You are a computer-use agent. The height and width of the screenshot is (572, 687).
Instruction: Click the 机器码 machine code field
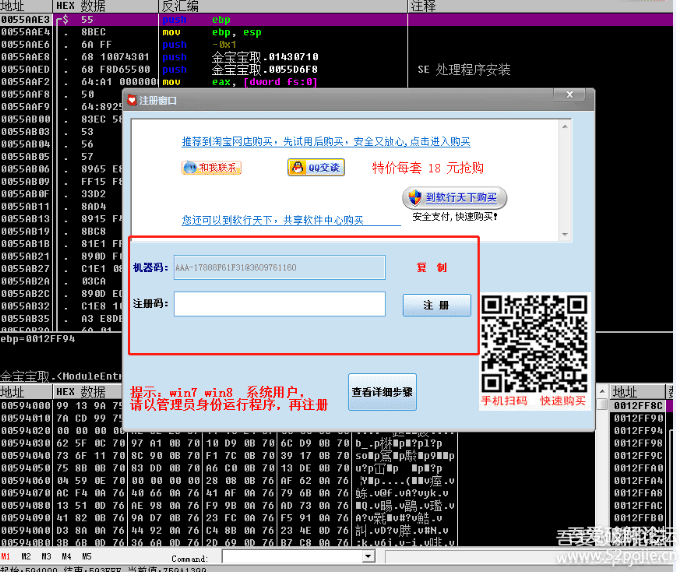click(279, 268)
